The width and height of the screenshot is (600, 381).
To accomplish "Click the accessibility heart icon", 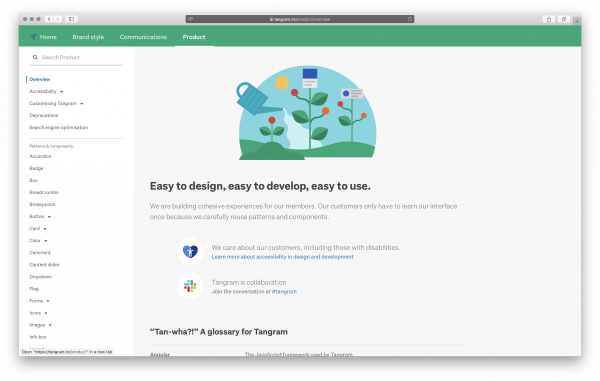I will pyautogui.click(x=190, y=251).
